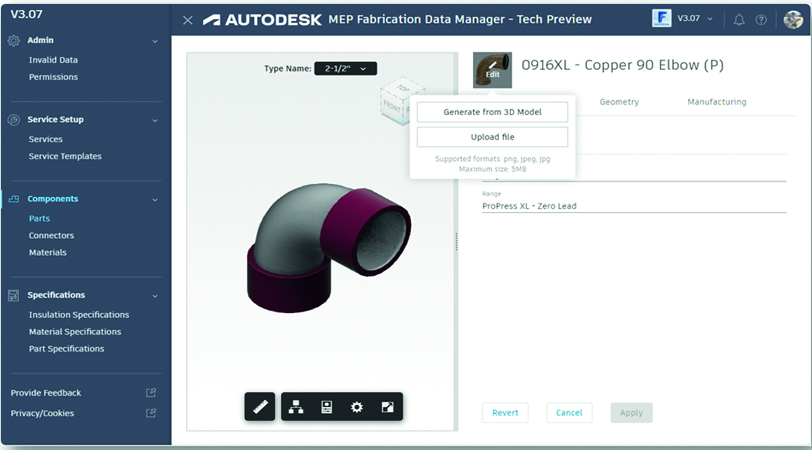Click the Components icon in sidebar
The image size is (812, 450).
click(14, 199)
